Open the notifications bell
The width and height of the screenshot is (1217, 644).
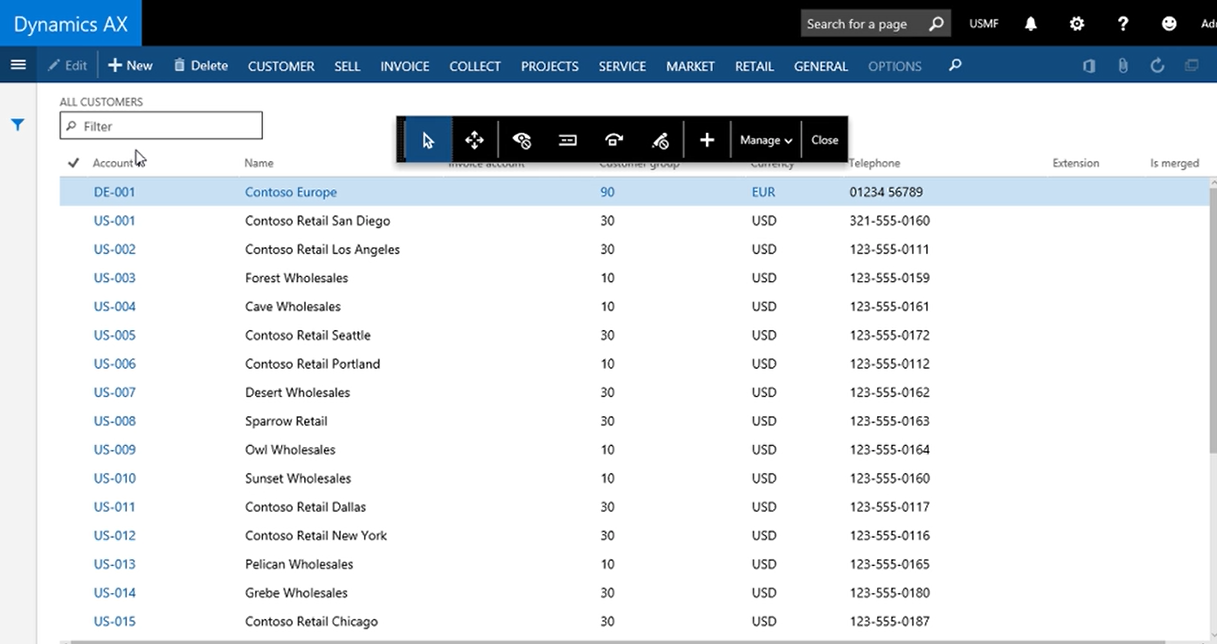click(1030, 24)
